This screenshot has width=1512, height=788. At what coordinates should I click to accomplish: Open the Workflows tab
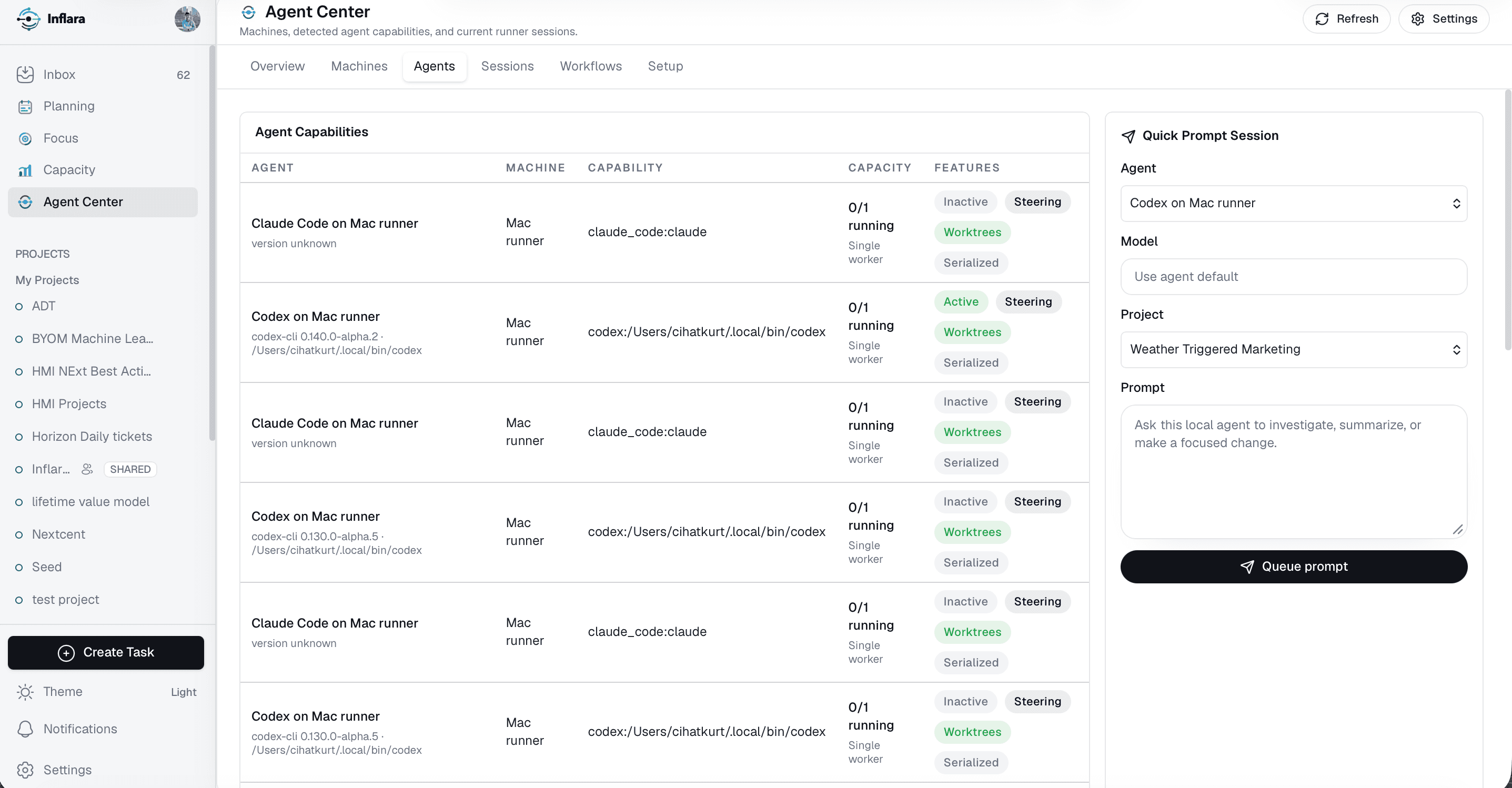(590, 66)
